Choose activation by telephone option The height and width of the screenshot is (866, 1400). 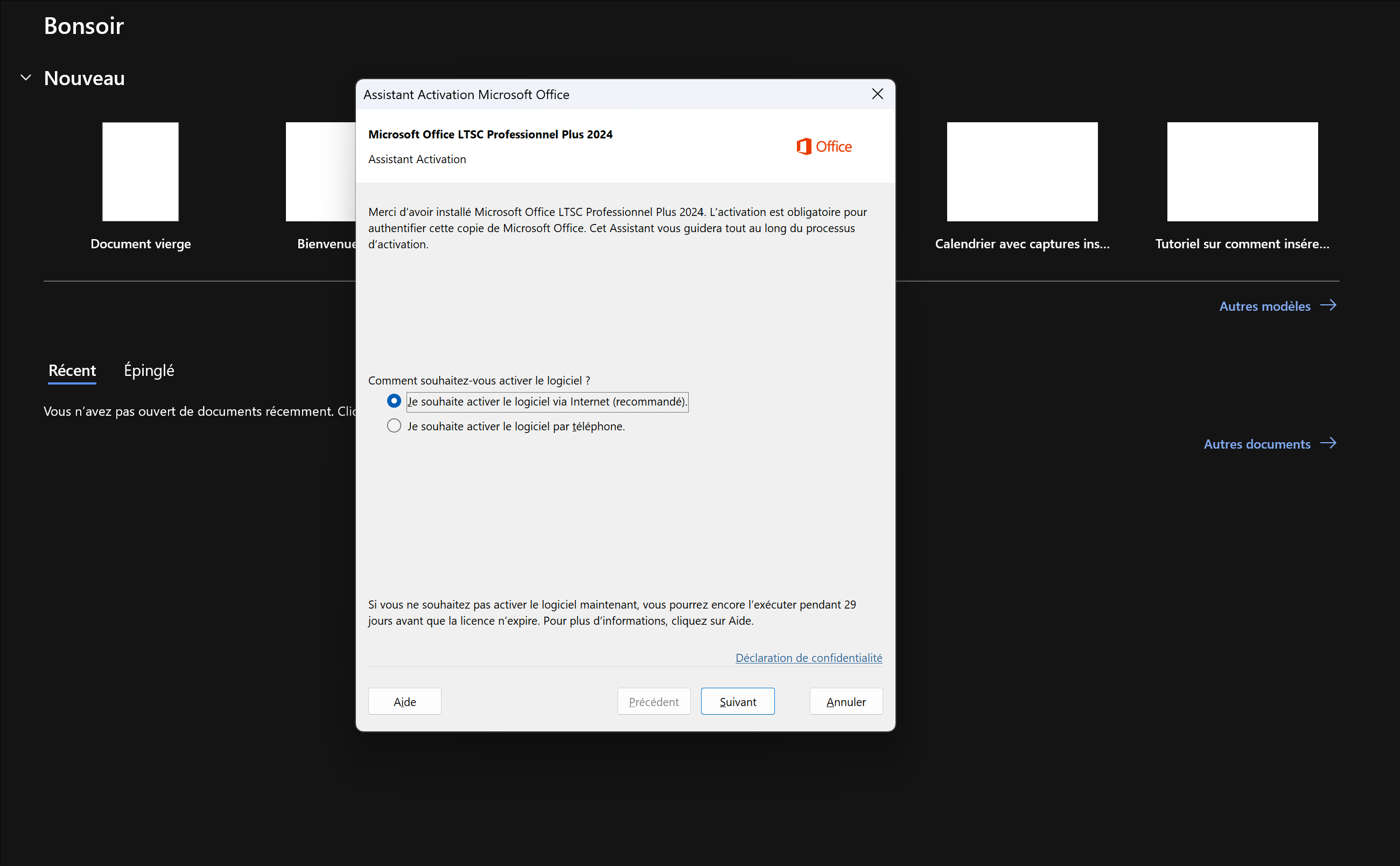pos(394,425)
